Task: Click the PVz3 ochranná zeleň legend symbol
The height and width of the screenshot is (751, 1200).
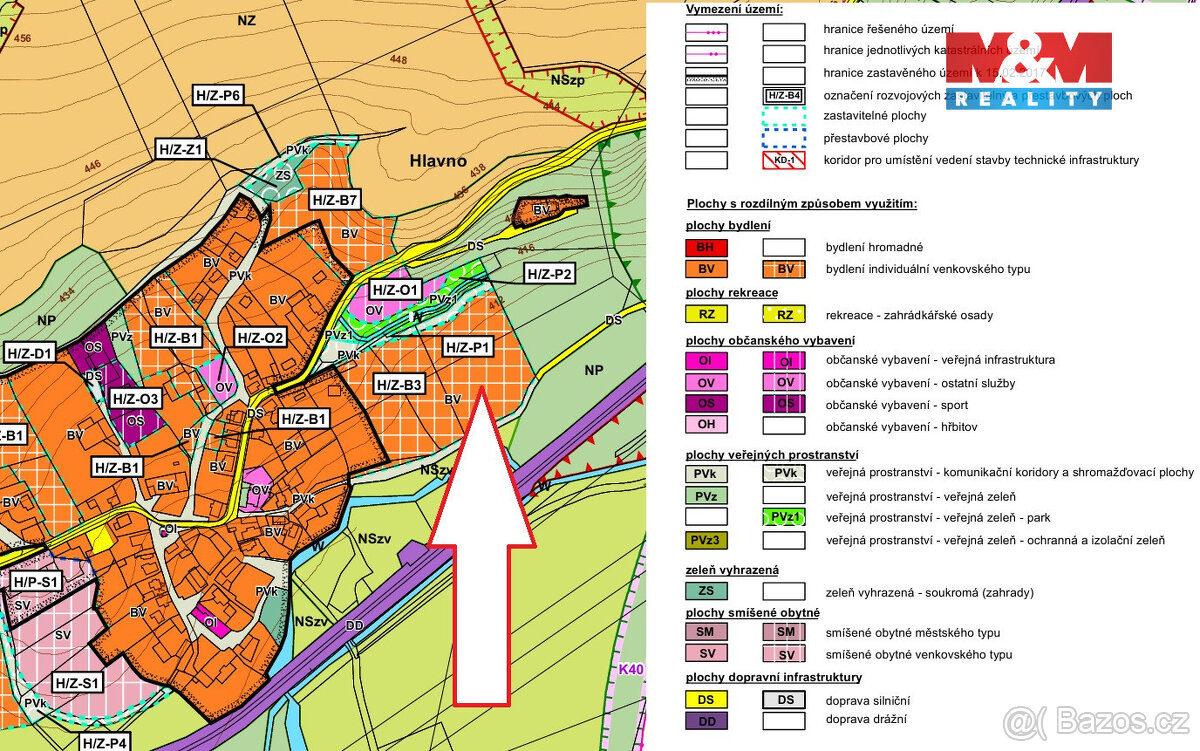Action: pos(706,540)
